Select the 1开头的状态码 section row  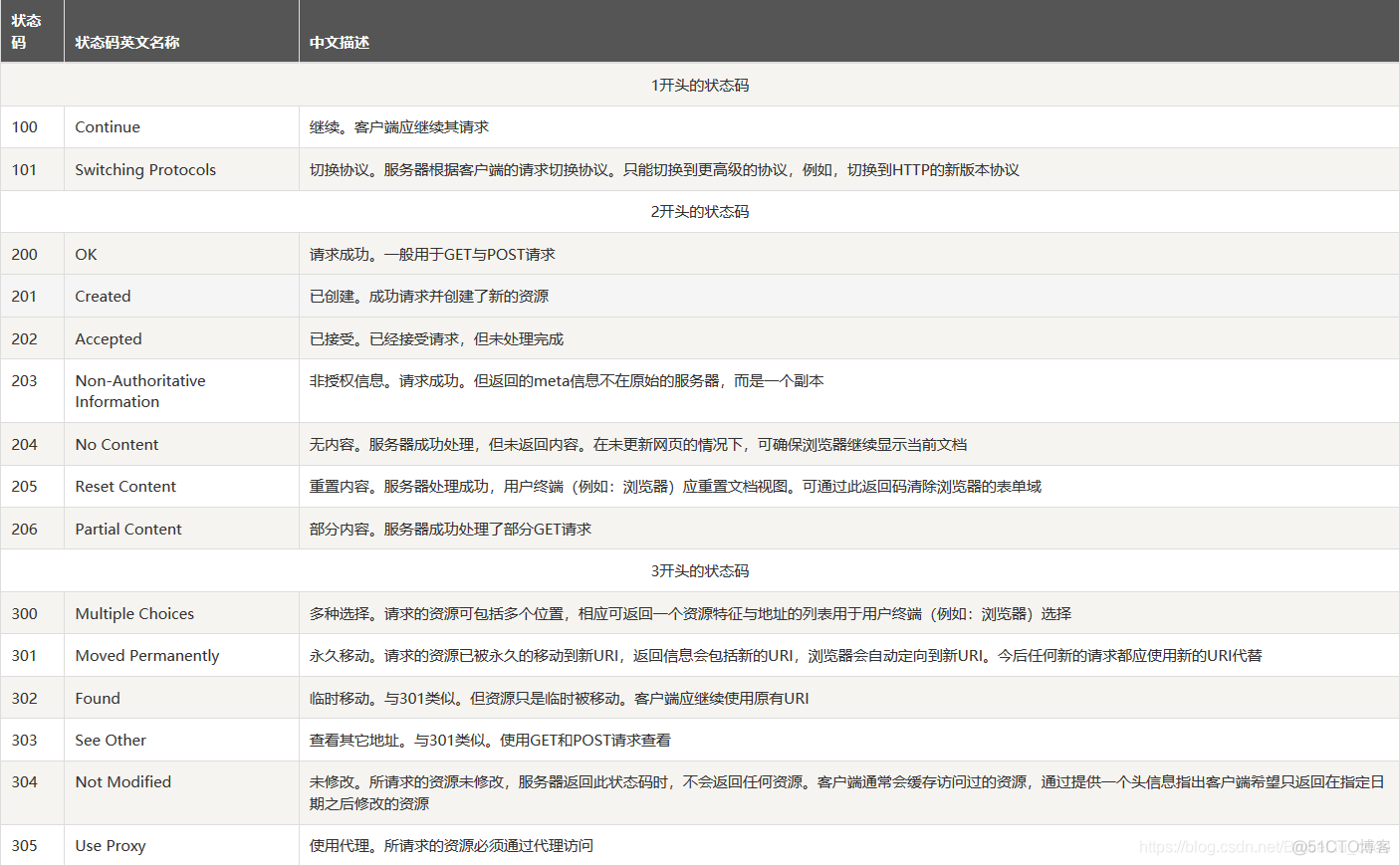tap(700, 85)
